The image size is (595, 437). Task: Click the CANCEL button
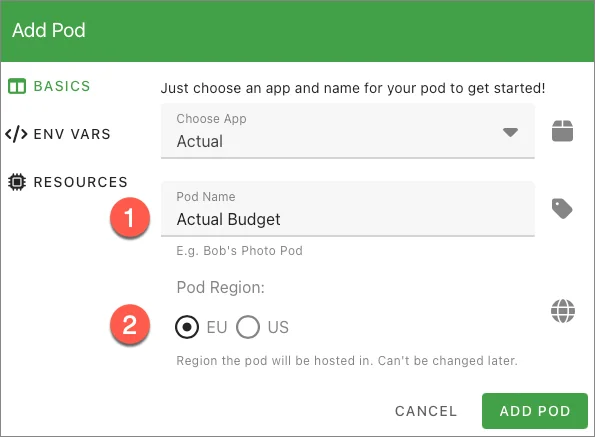426,411
